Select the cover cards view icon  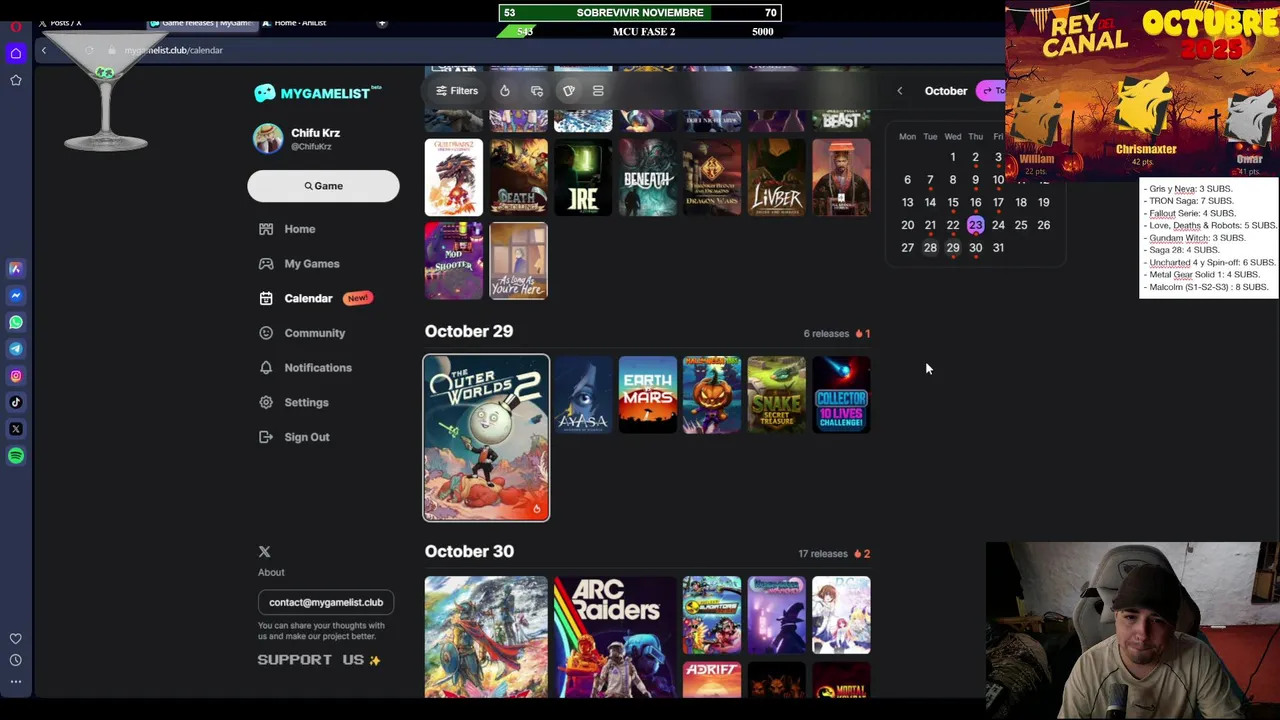569,91
